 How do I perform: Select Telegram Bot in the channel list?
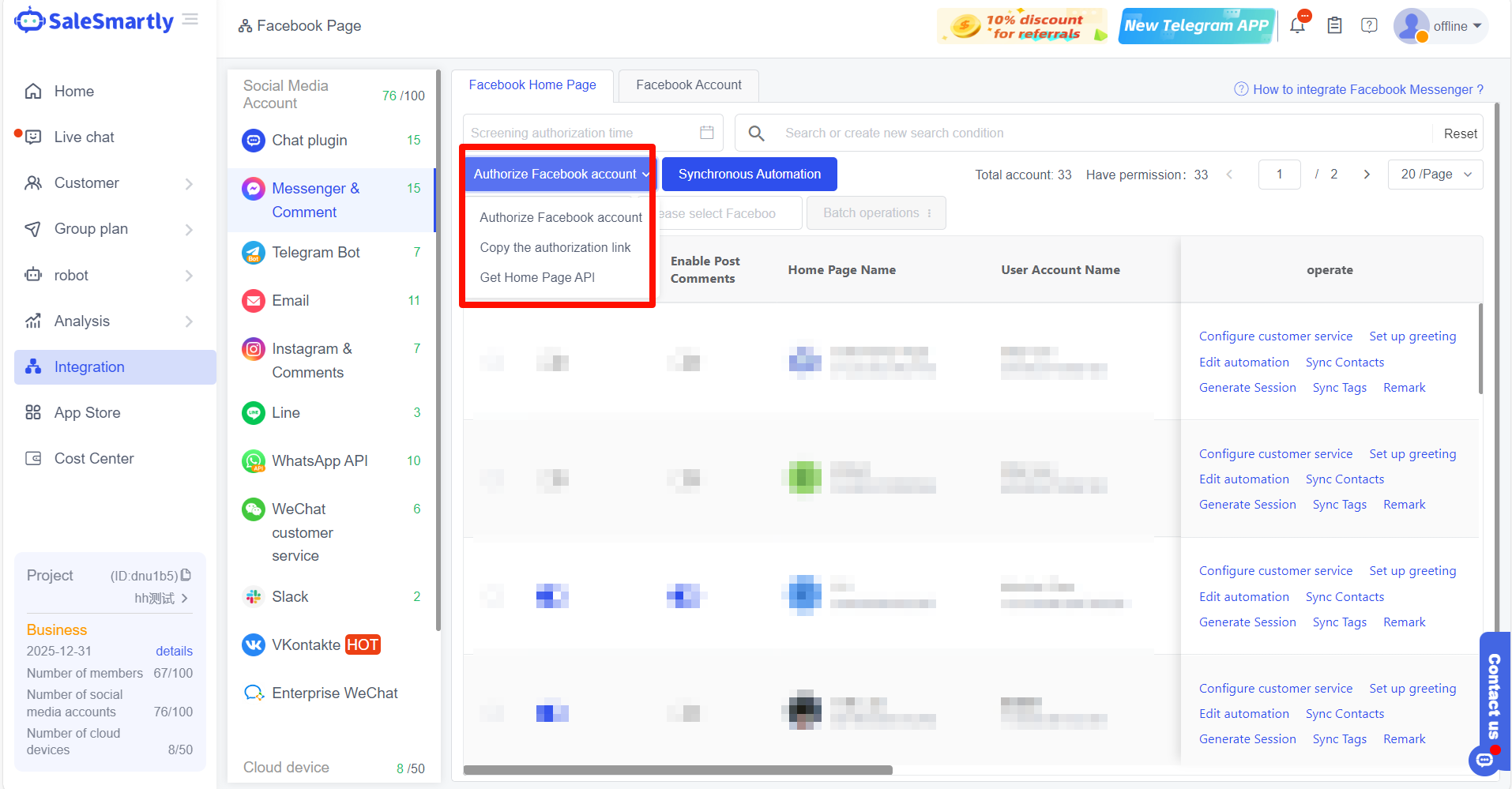(x=316, y=253)
